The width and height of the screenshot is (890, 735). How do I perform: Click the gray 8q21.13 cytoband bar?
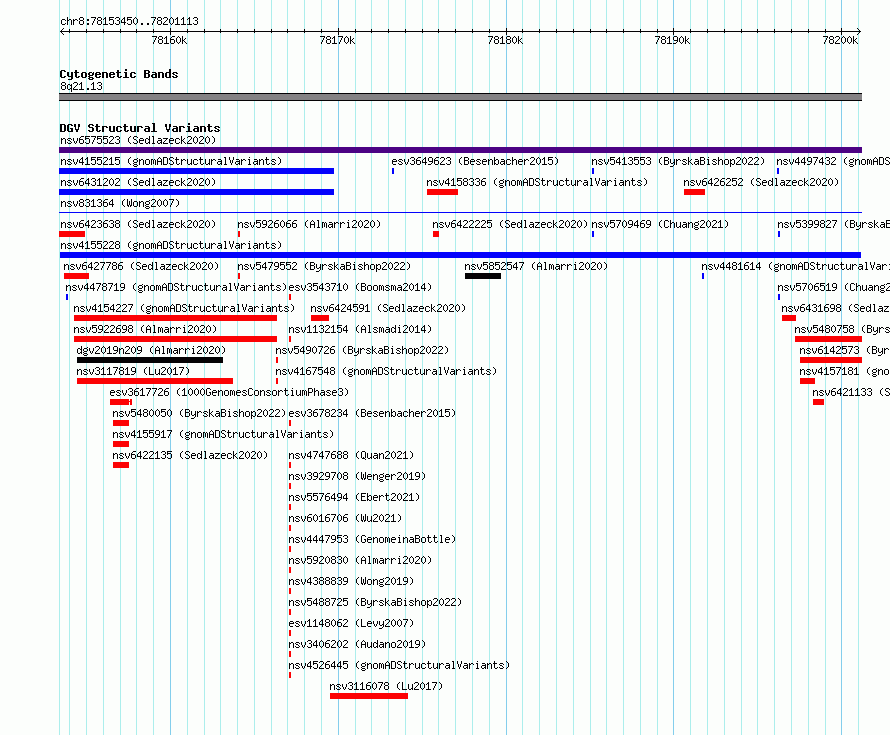[460, 98]
